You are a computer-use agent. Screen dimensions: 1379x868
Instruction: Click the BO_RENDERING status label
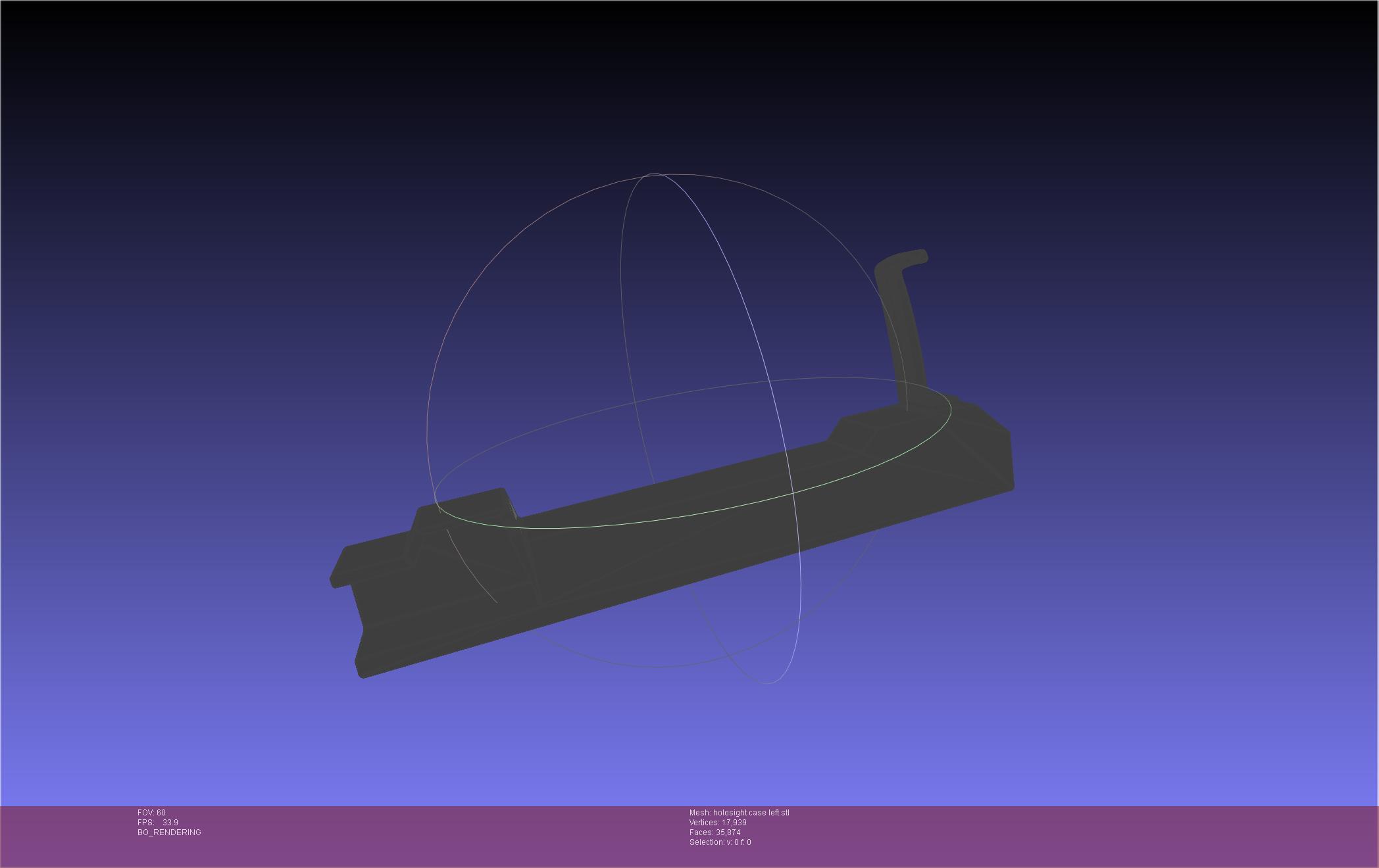(169, 832)
